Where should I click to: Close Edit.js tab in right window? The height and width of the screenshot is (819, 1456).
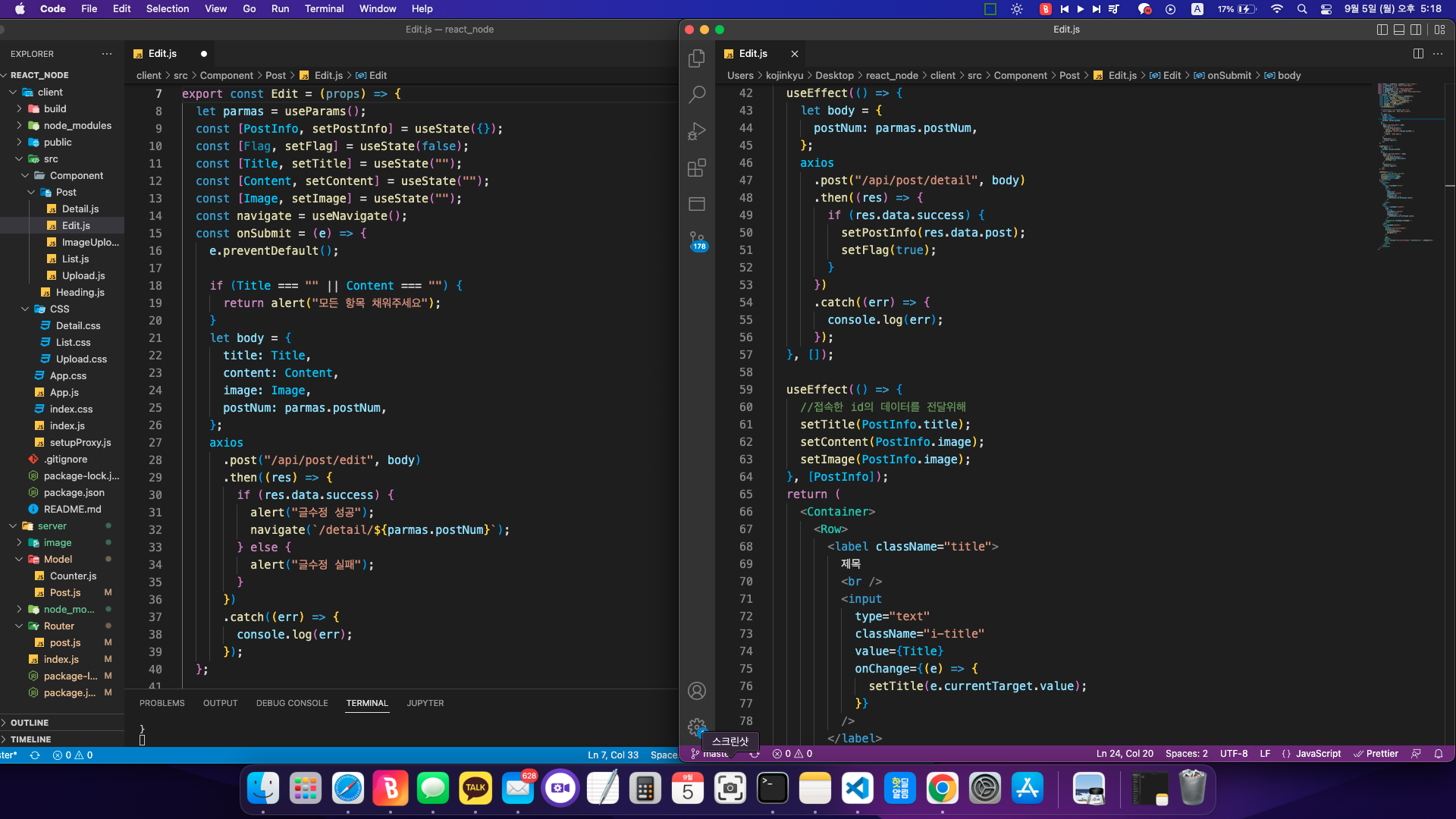tap(794, 54)
